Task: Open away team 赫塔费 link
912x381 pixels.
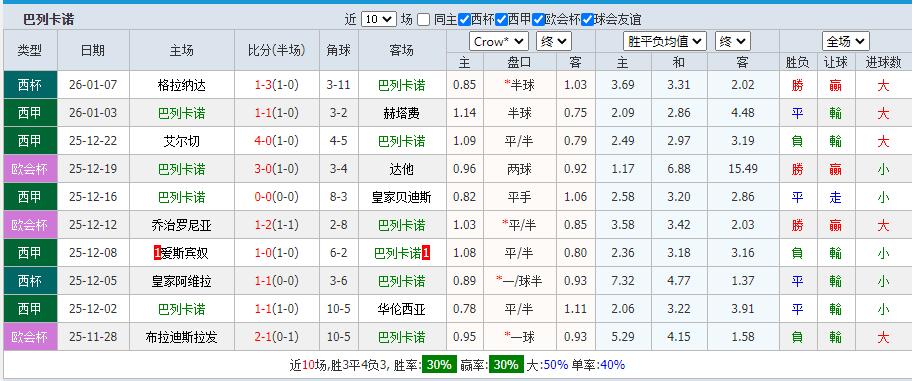Action: [401, 113]
